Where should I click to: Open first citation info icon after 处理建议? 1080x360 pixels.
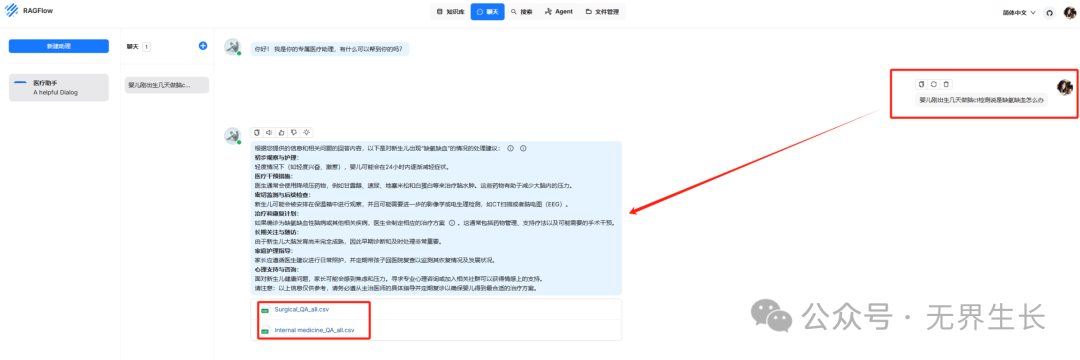click(x=510, y=148)
